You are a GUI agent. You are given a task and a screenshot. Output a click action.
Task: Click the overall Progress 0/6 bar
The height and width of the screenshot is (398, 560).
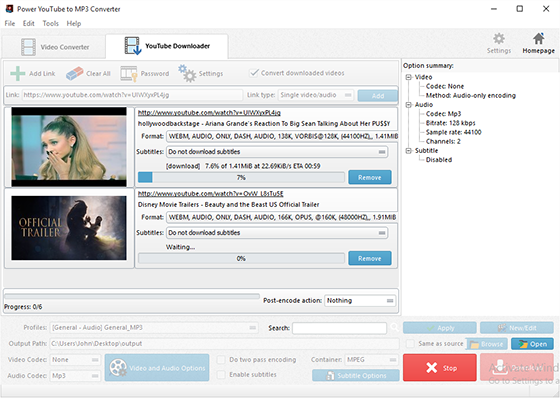[132, 297]
